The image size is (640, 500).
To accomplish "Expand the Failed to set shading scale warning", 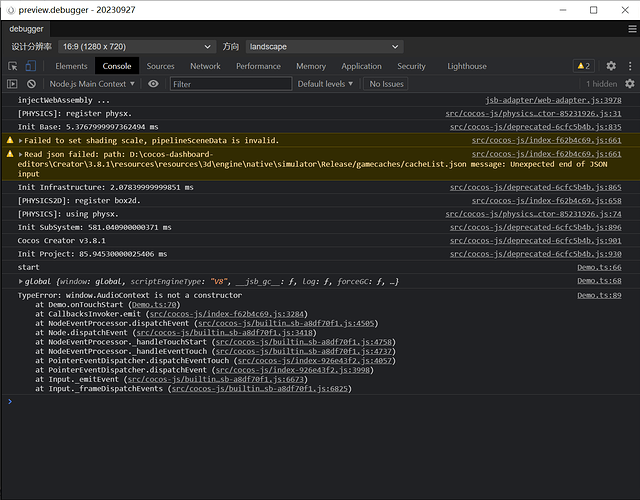I will coord(20,140).
